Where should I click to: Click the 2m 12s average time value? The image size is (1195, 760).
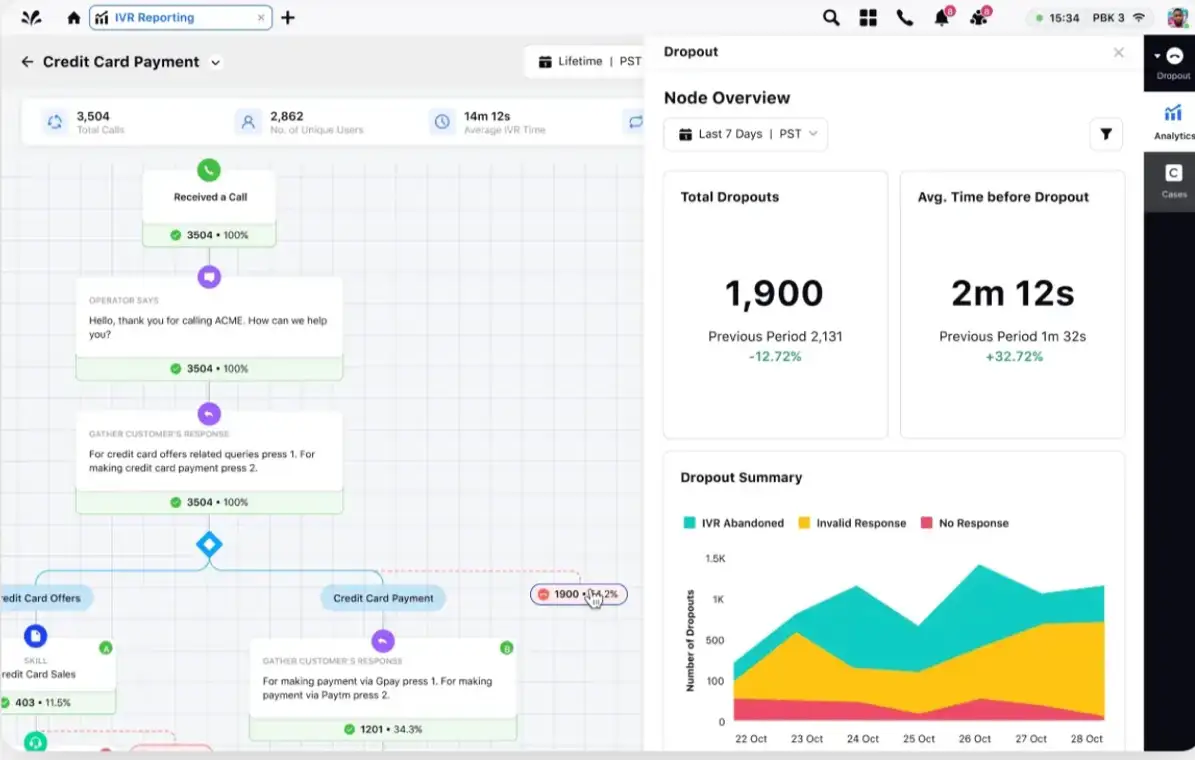(1012, 293)
